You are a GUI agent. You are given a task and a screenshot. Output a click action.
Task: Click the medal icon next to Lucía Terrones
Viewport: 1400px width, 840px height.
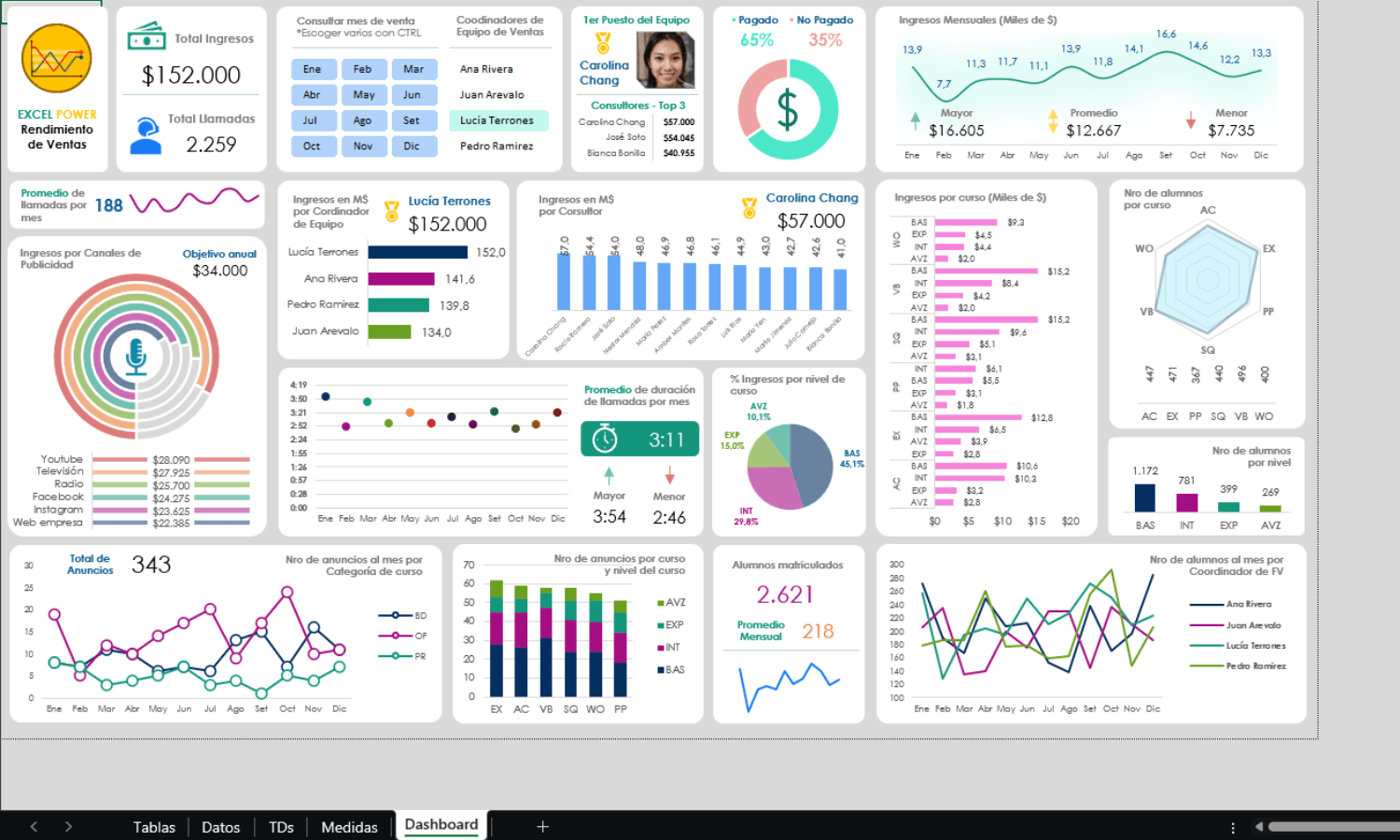pyautogui.click(x=391, y=210)
